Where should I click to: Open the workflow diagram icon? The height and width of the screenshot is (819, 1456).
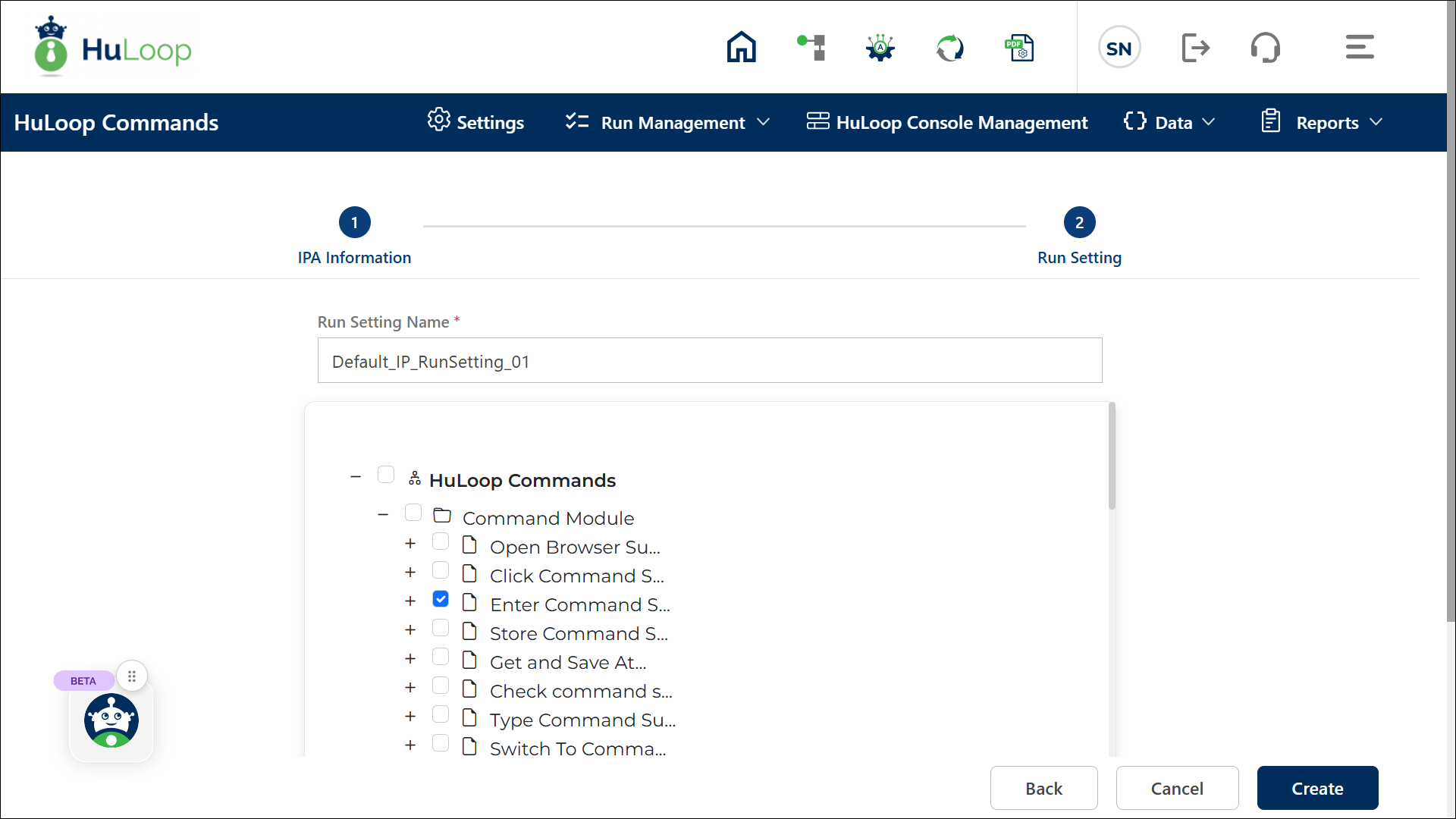click(811, 48)
